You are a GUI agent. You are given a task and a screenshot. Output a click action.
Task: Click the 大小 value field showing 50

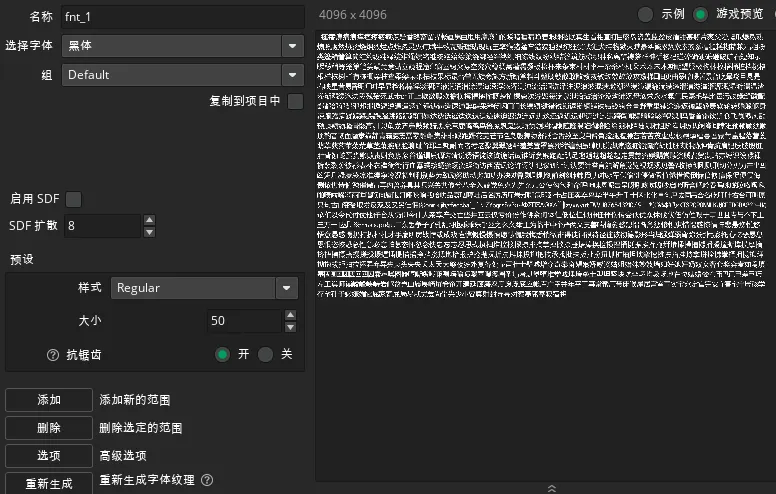pos(245,321)
